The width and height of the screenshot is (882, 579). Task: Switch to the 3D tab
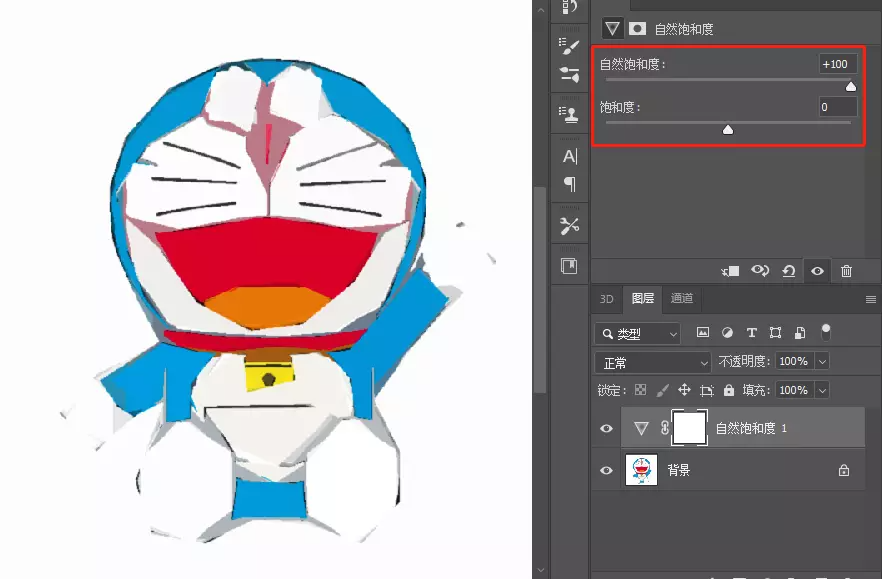(x=606, y=299)
